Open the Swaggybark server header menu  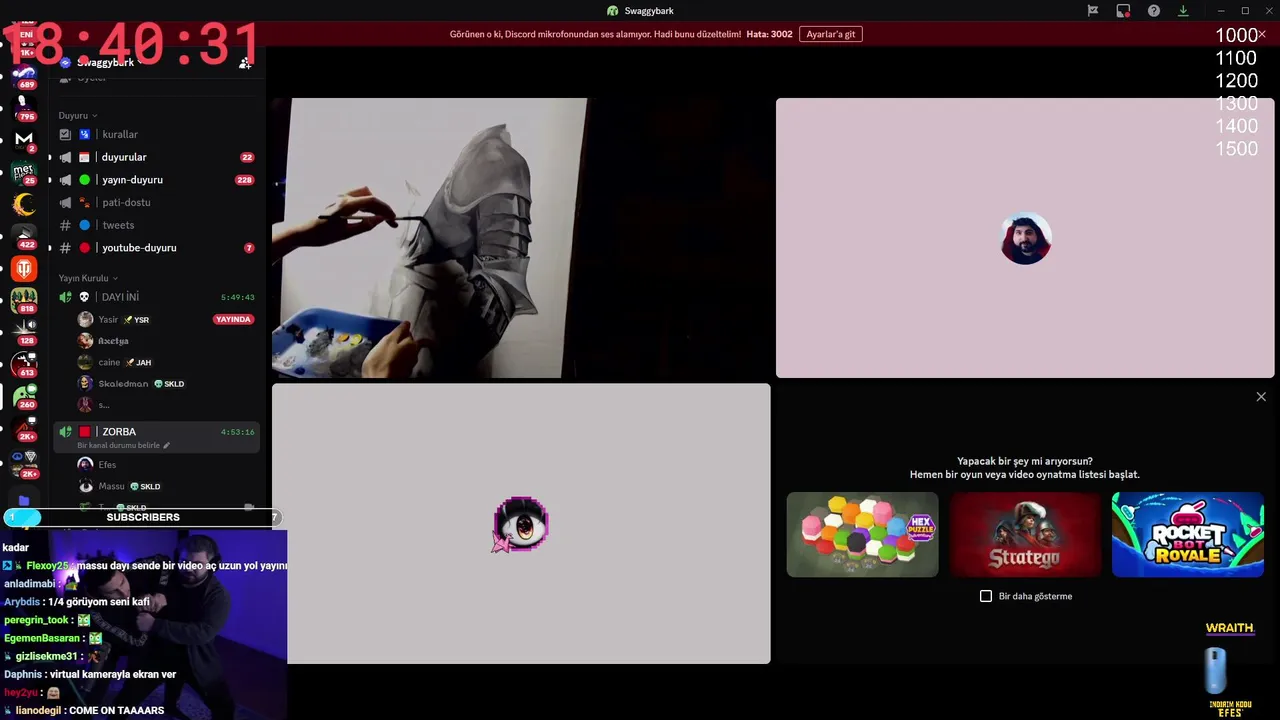coord(105,62)
